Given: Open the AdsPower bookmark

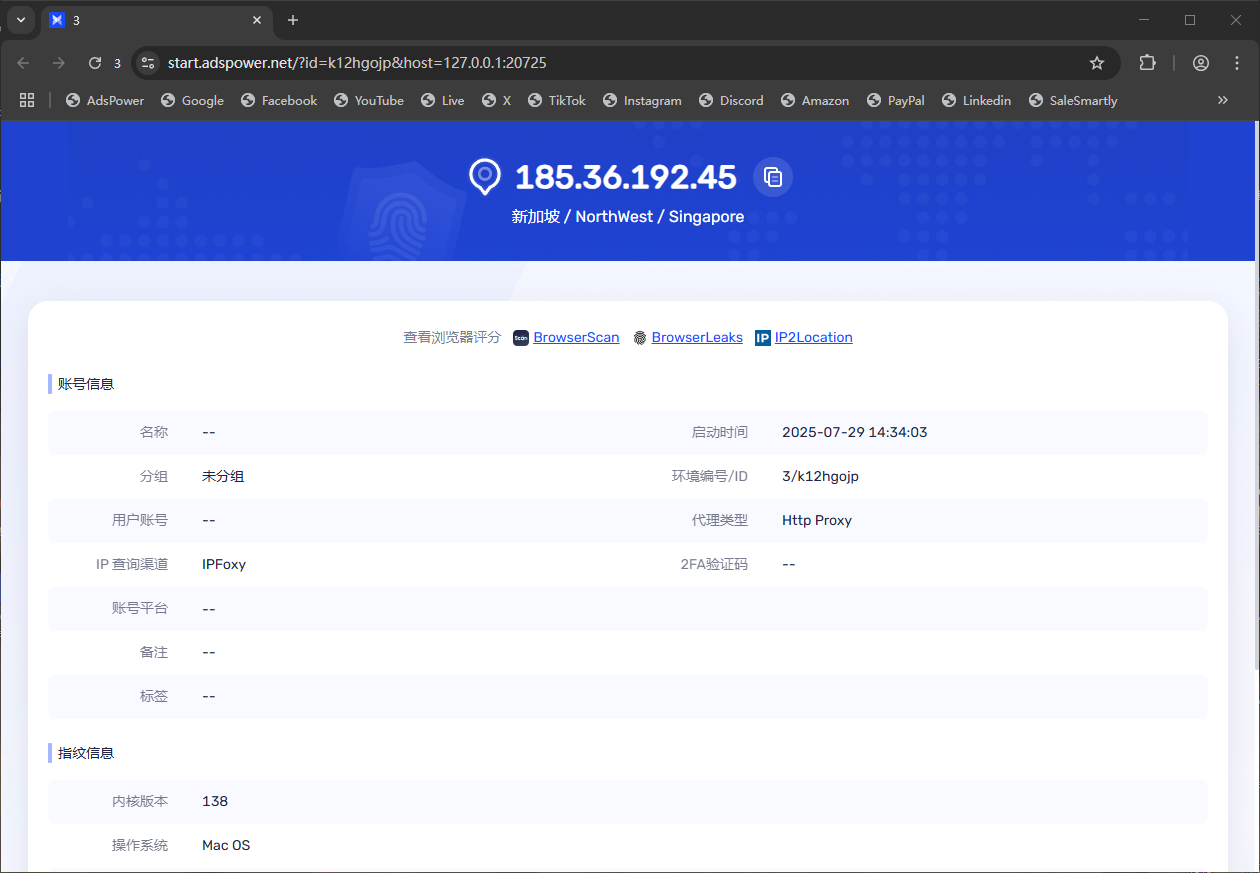Looking at the screenshot, I should coord(105,100).
